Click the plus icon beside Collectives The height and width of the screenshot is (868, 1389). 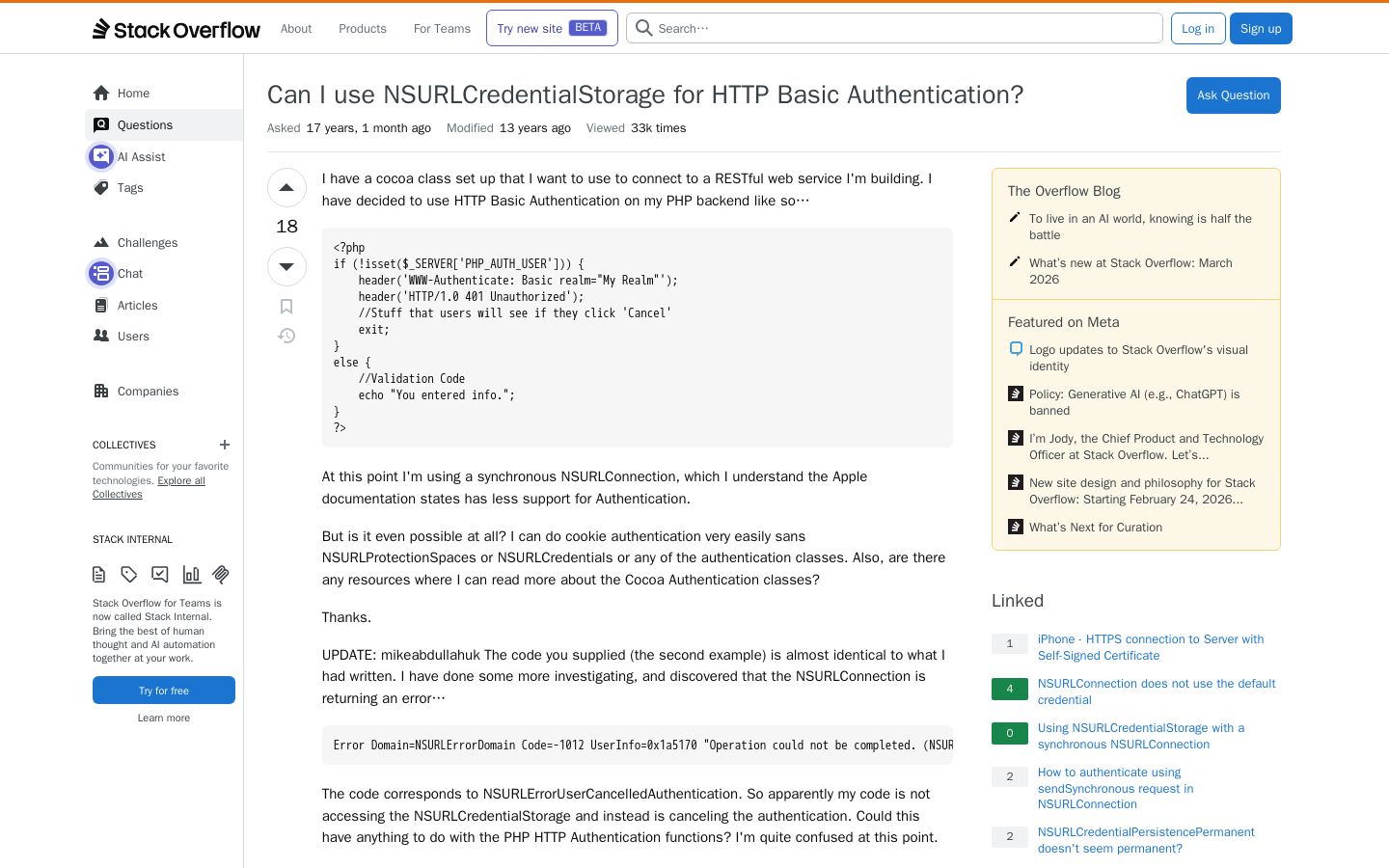pyautogui.click(x=225, y=445)
